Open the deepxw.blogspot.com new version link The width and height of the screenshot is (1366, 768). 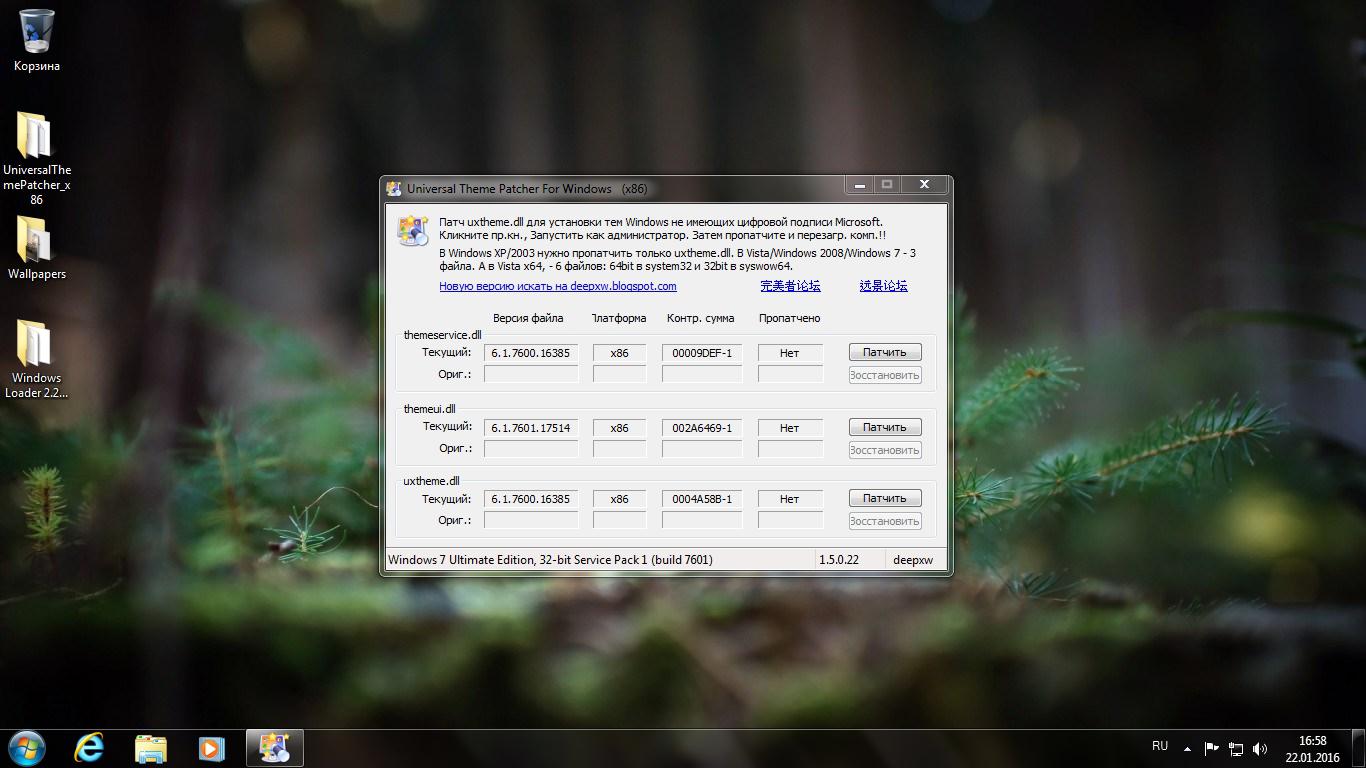click(558, 286)
